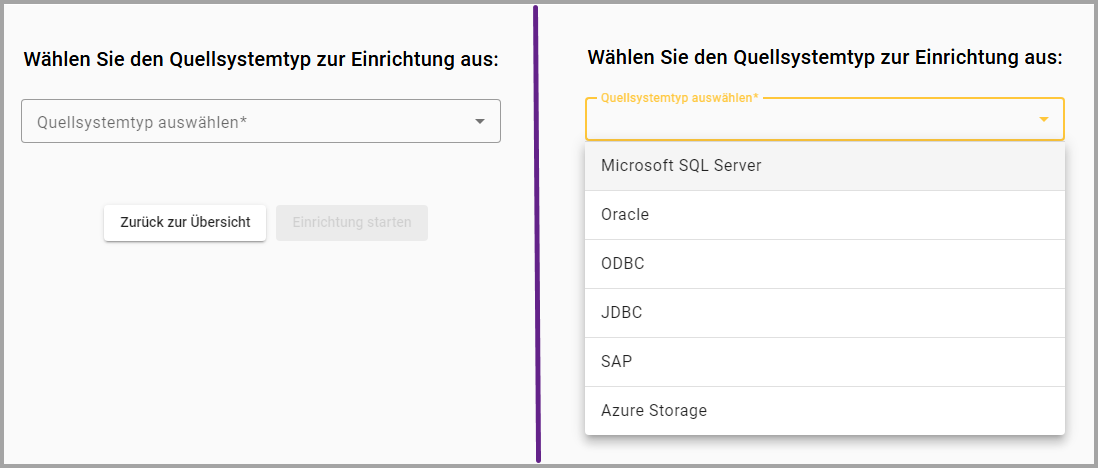The image size is (1098, 468).
Task: Select Microsoft SQL Server from the list
Action: [681, 166]
